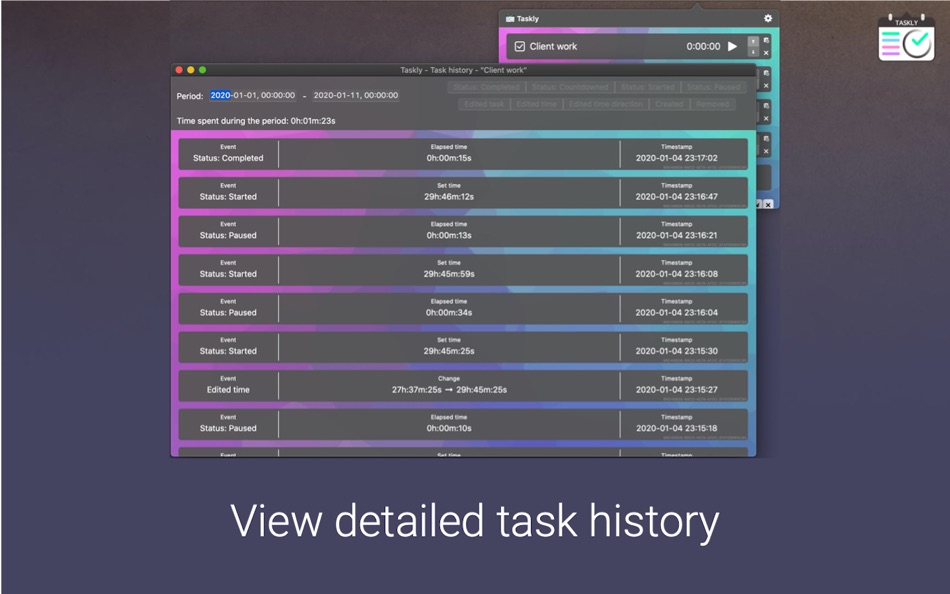The height and width of the screenshot is (594, 950).
Task: Open history icon of second task
Action: tap(766, 73)
